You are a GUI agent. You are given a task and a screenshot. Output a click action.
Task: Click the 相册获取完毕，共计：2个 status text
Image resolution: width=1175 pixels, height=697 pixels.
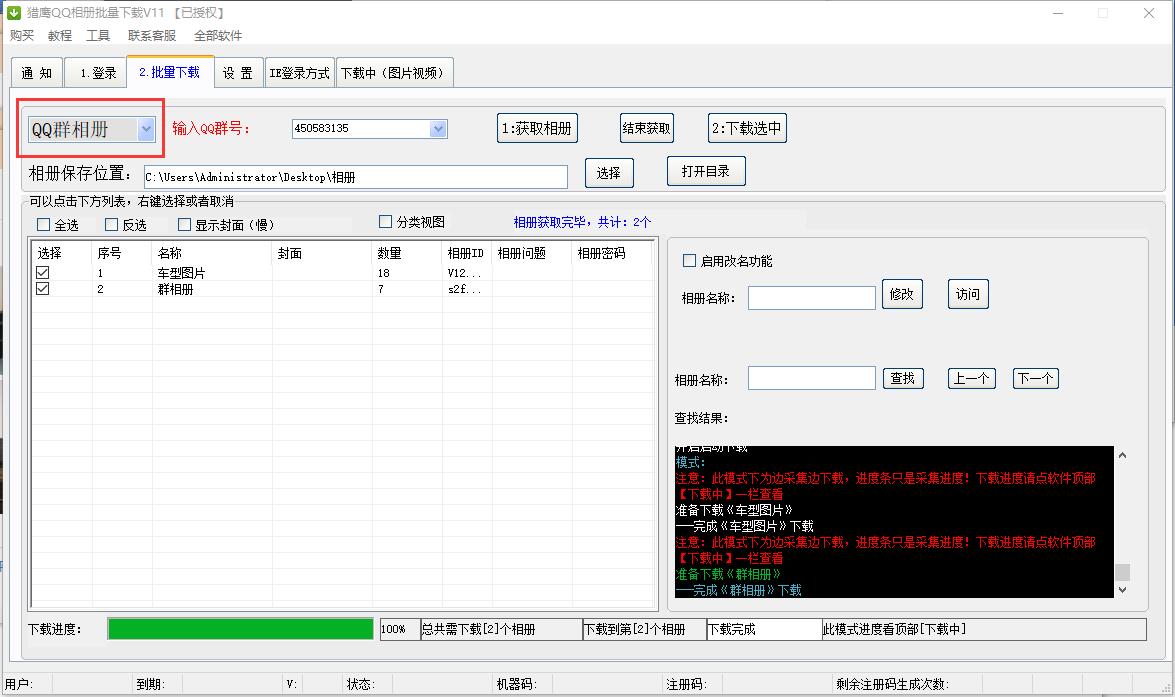pos(582,222)
